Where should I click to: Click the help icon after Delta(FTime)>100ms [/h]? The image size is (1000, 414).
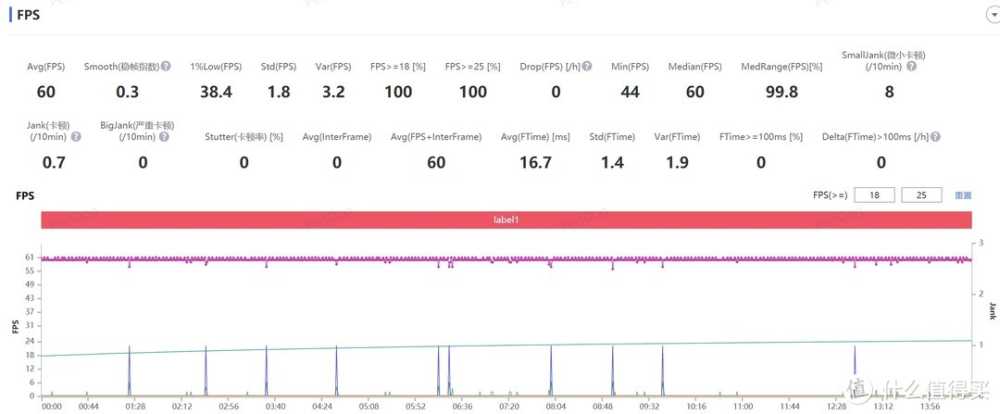937,136
